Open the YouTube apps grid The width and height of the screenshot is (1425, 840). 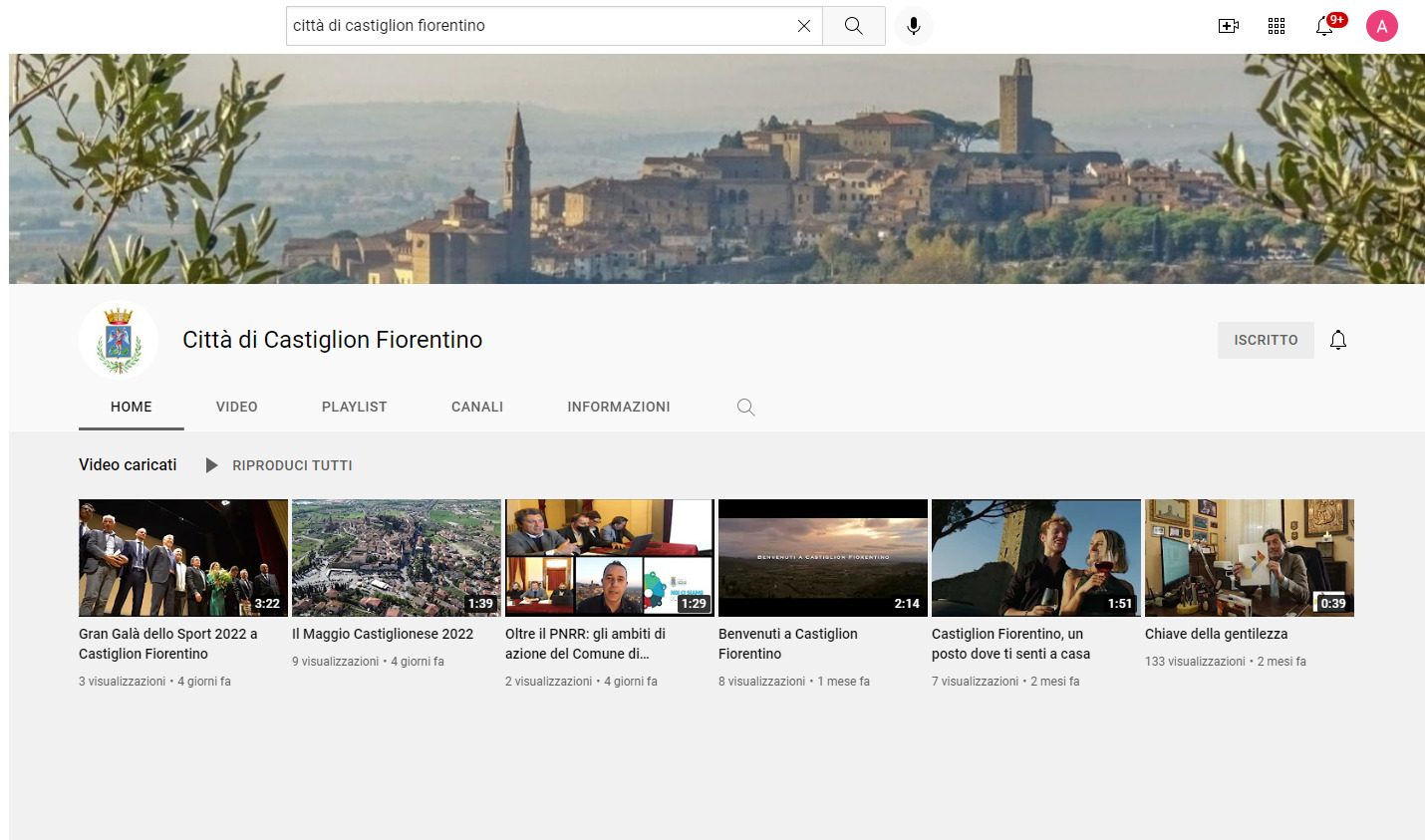[1277, 26]
